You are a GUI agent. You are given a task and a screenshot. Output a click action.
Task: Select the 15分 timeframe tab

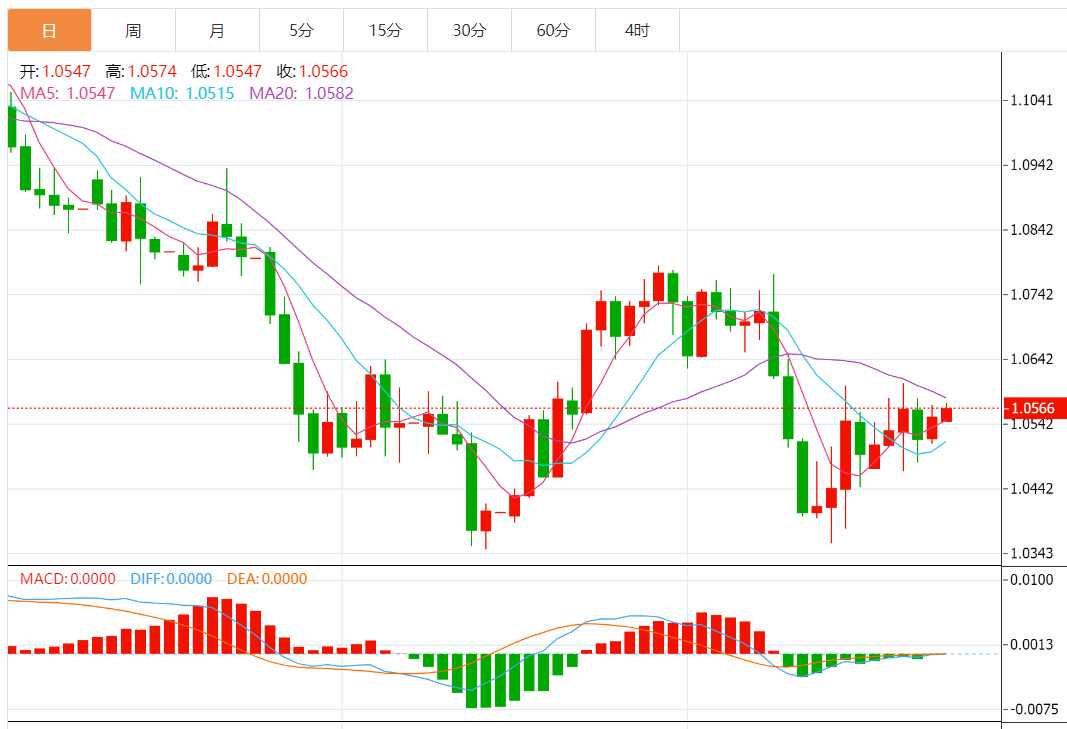(385, 31)
